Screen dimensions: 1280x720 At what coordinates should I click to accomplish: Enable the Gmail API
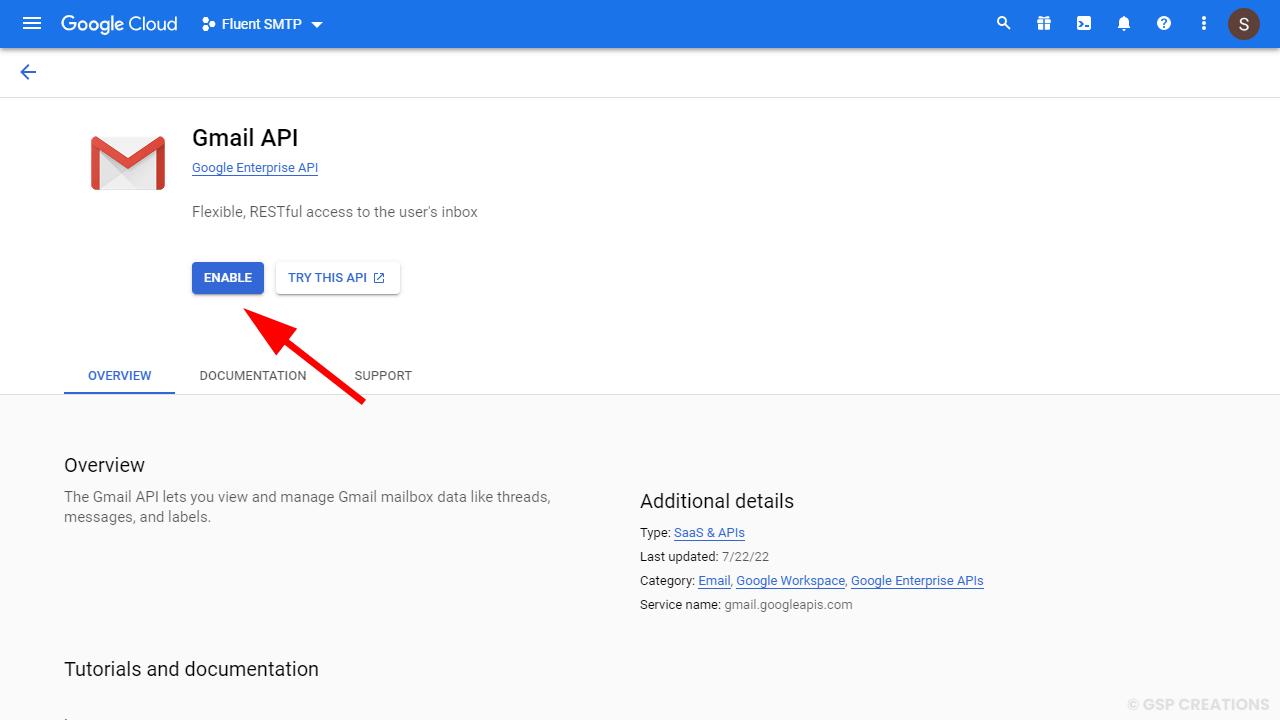coord(227,277)
